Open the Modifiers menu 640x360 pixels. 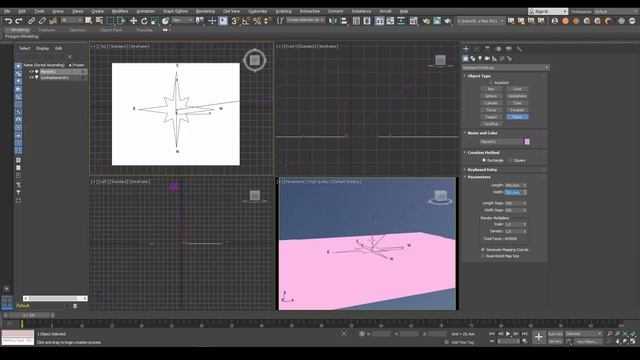pyautogui.click(x=120, y=11)
